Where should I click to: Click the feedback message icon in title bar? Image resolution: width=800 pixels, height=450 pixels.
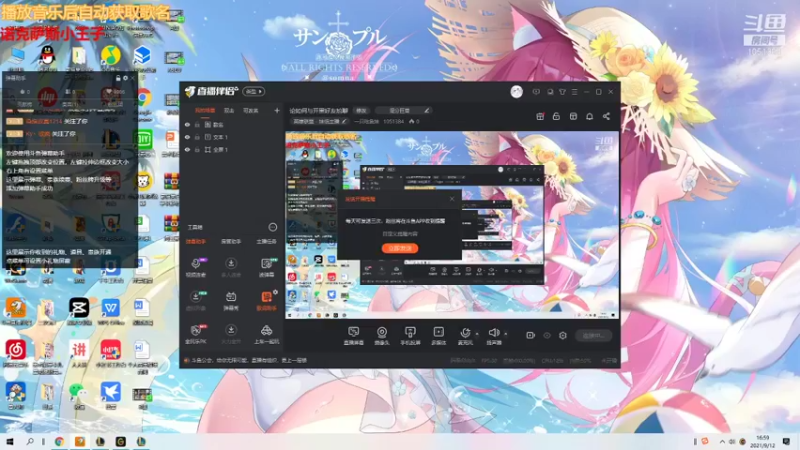point(536,92)
